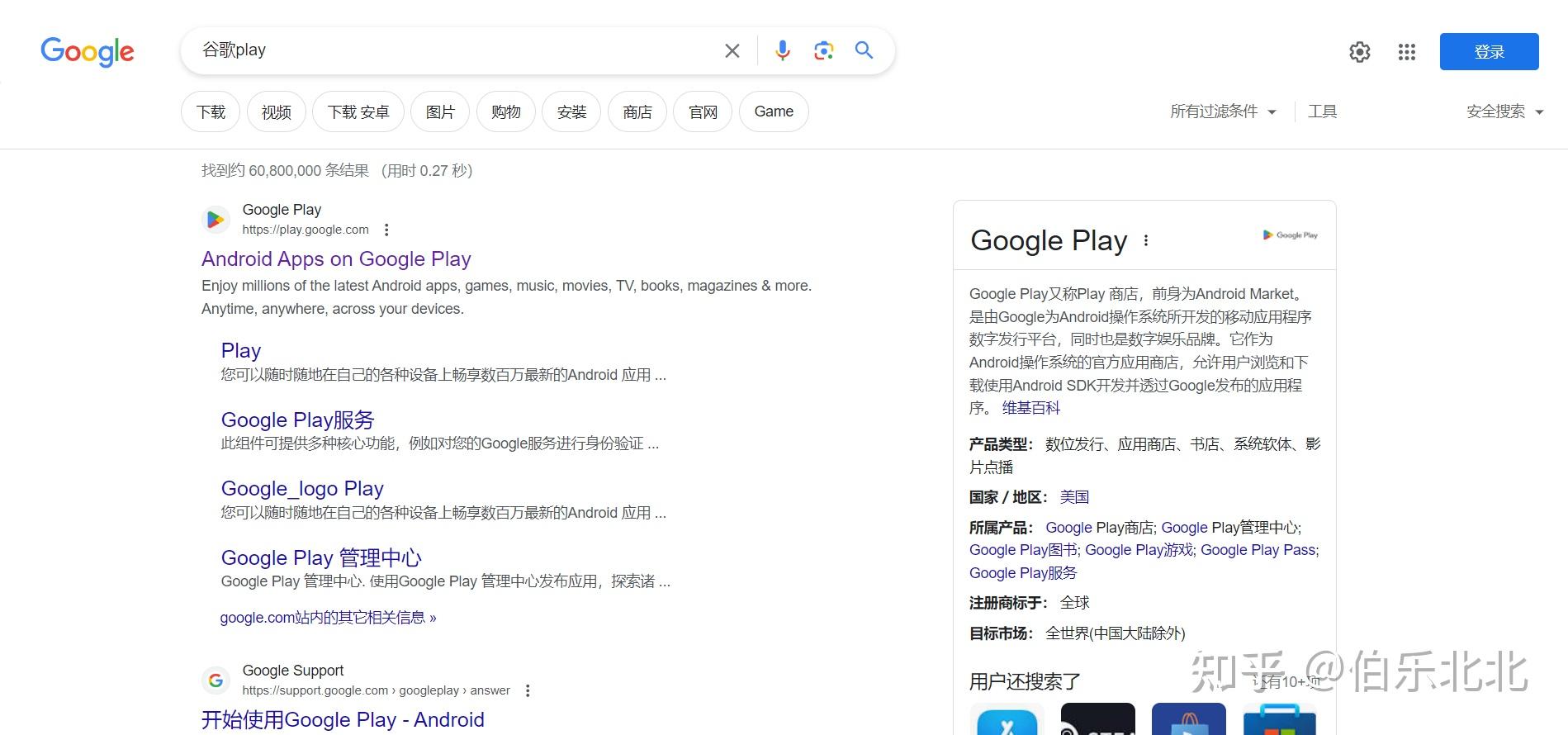Open three-dot menu beside play.google.com URL
1568x735 pixels.
click(x=386, y=230)
